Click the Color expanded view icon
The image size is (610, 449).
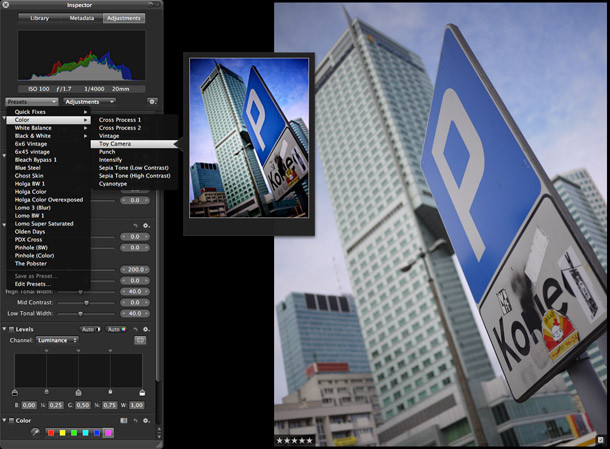click(124, 421)
